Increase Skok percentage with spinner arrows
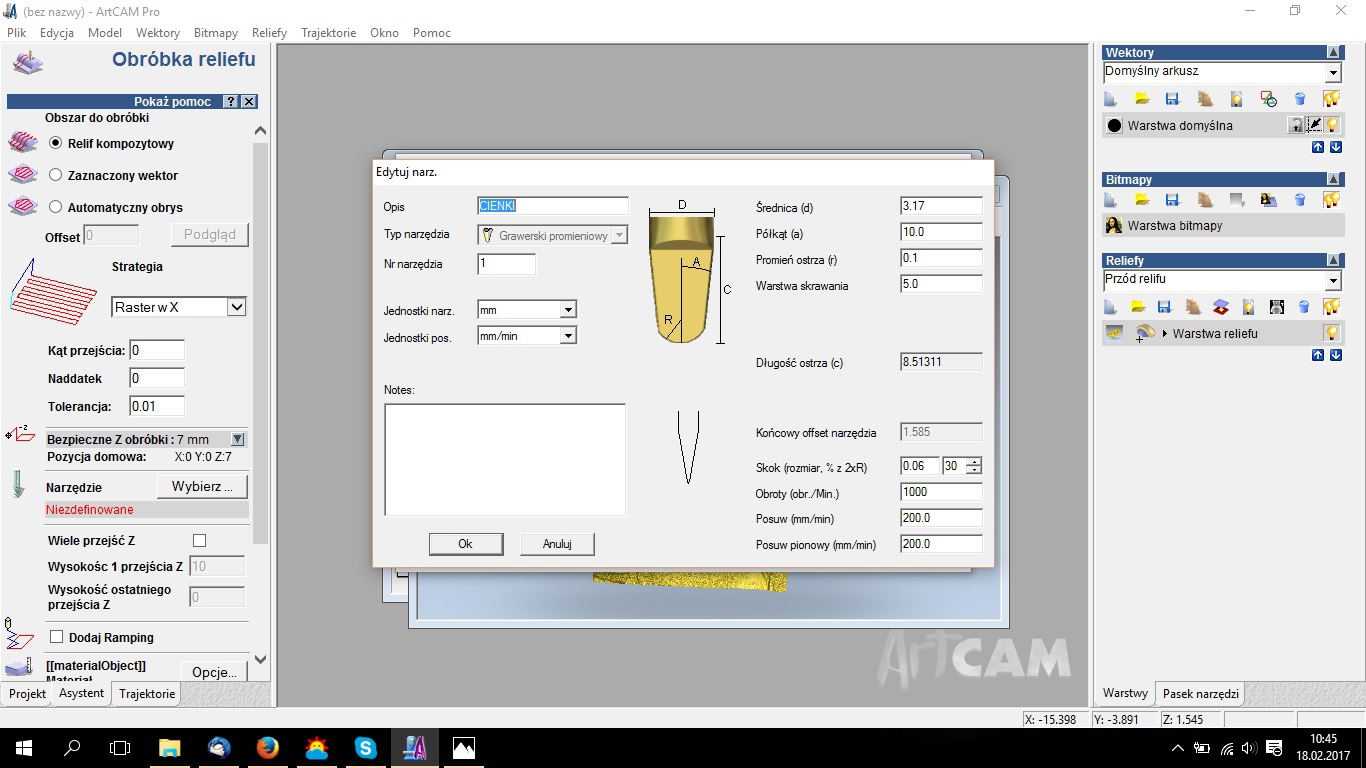Viewport: 1366px width, 768px height. 974,462
